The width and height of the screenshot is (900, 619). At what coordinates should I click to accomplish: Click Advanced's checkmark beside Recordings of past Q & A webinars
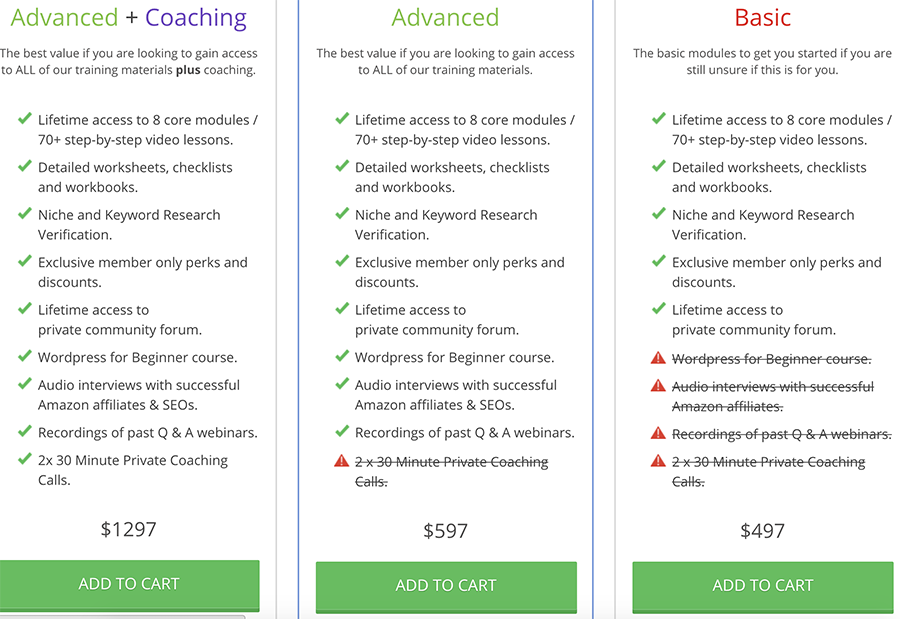point(342,431)
